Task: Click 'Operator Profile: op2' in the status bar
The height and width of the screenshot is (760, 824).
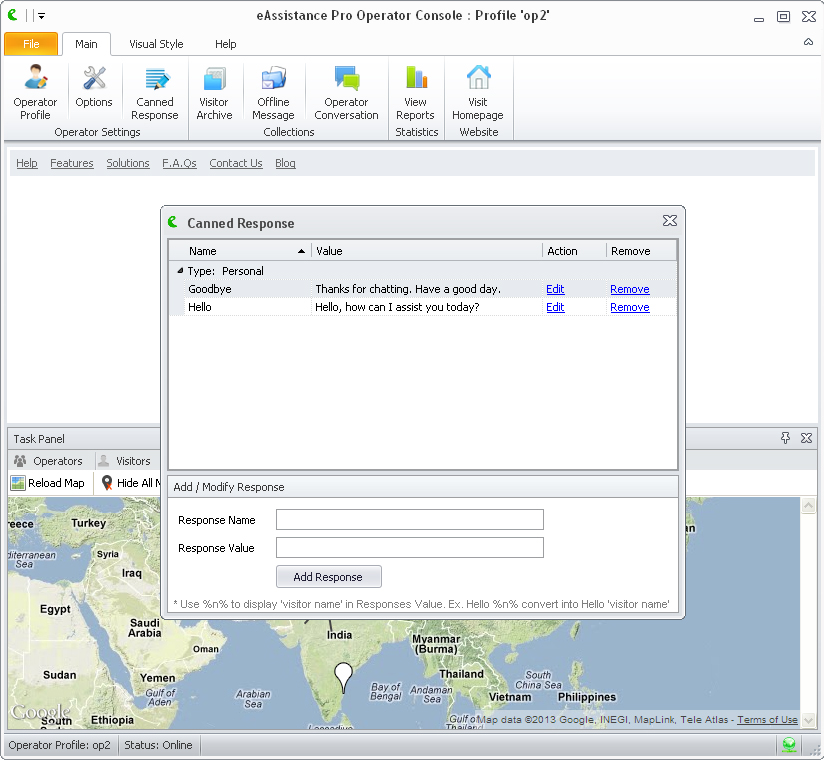Action: pos(59,745)
